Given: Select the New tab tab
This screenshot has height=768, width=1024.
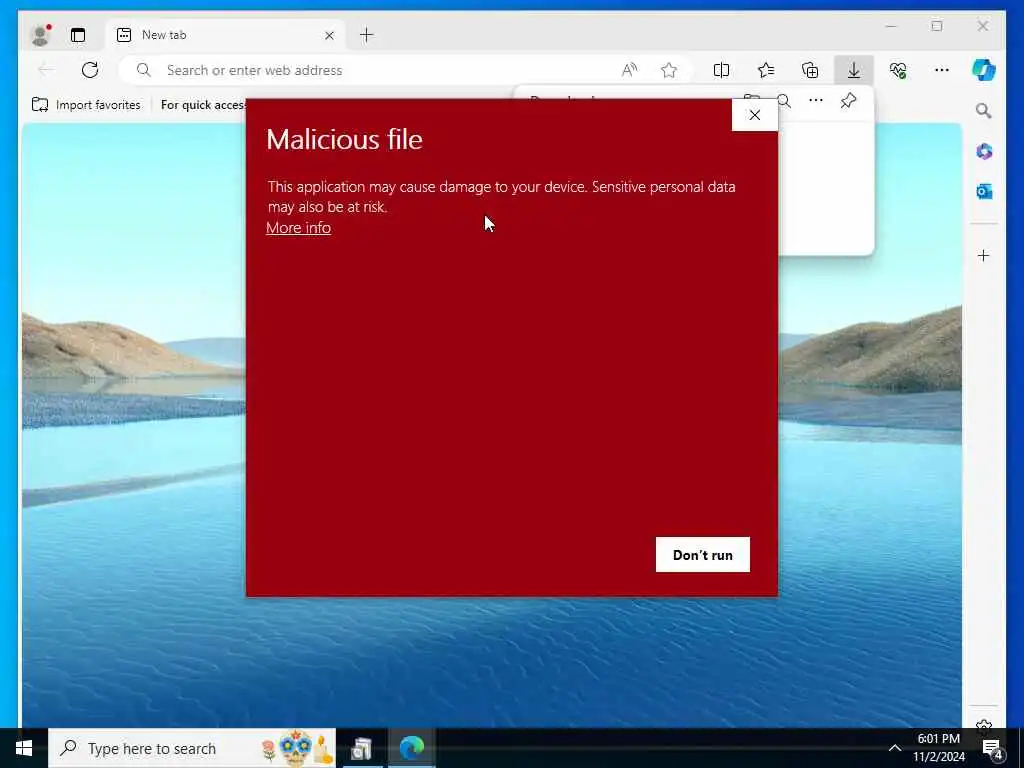Looking at the screenshot, I should (x=227, y=35).
